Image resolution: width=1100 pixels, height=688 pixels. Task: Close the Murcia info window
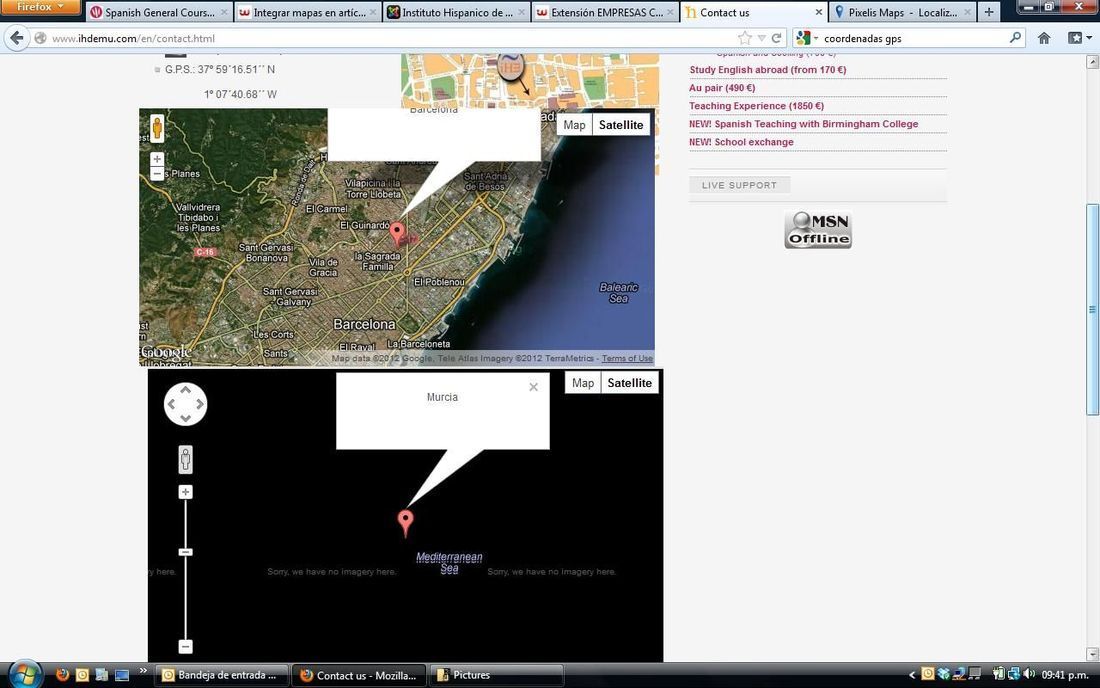coord(533,387)
